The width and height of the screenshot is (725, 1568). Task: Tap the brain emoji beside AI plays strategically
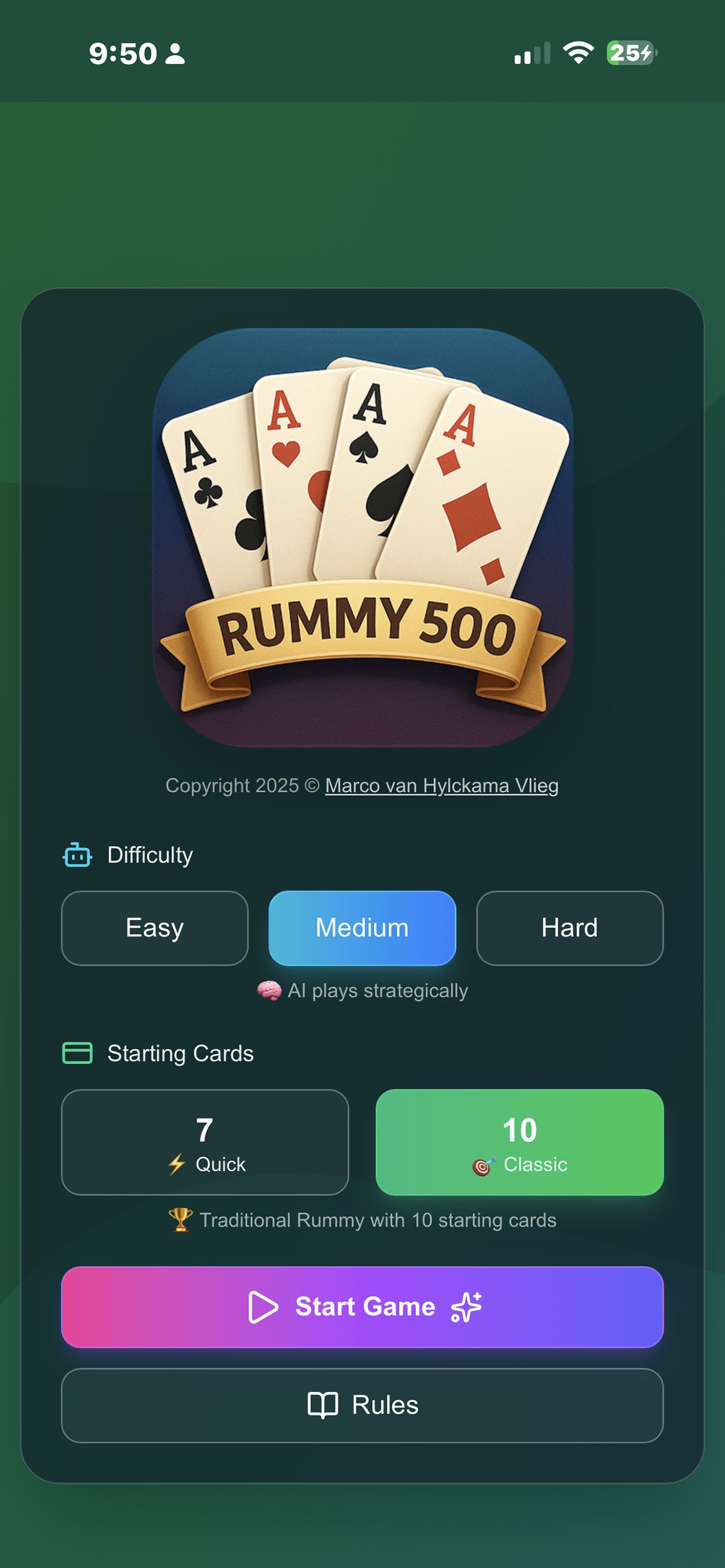point(269,991)
